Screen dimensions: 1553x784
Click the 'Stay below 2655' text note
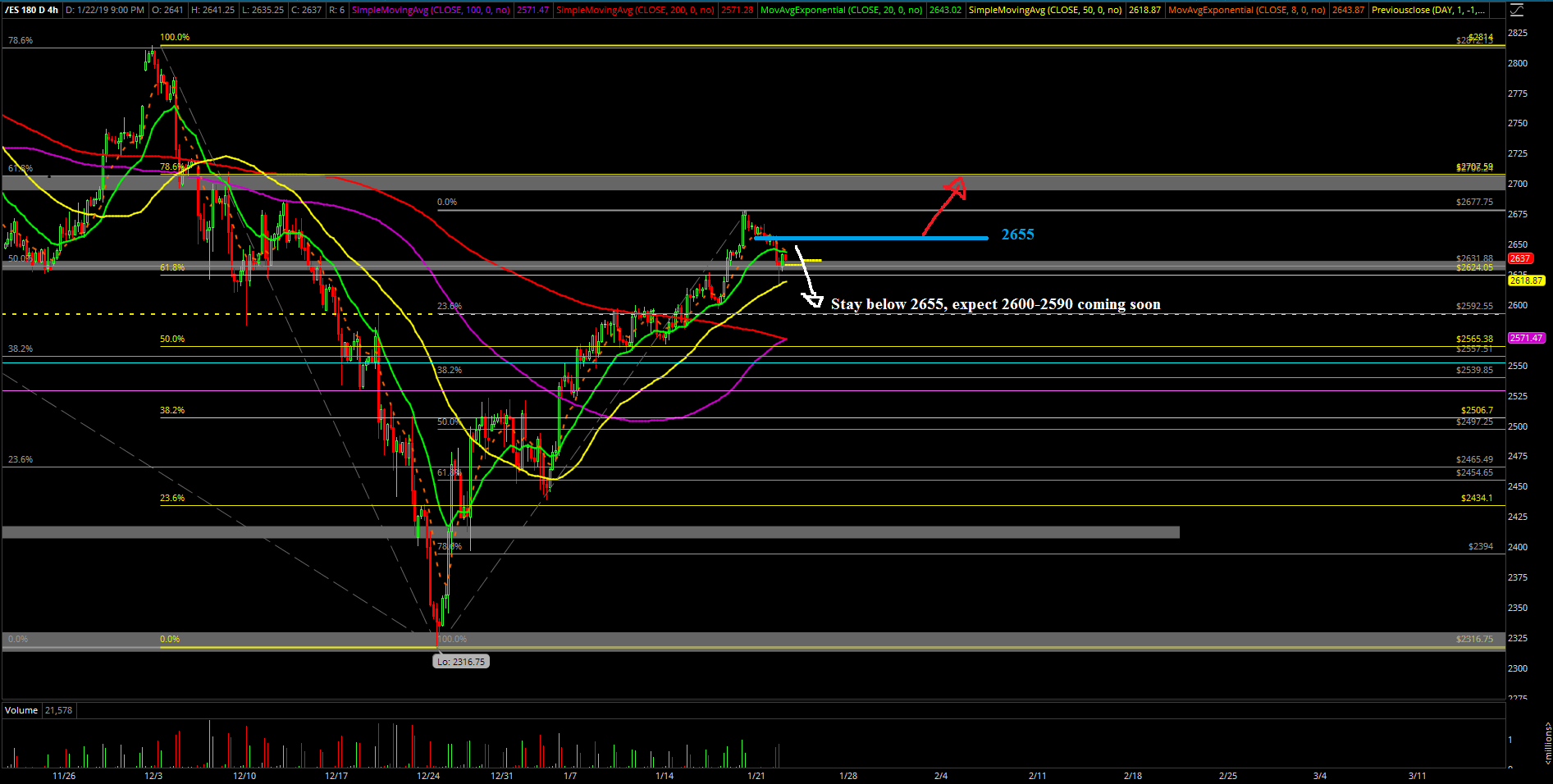click(x=995, y=304)
